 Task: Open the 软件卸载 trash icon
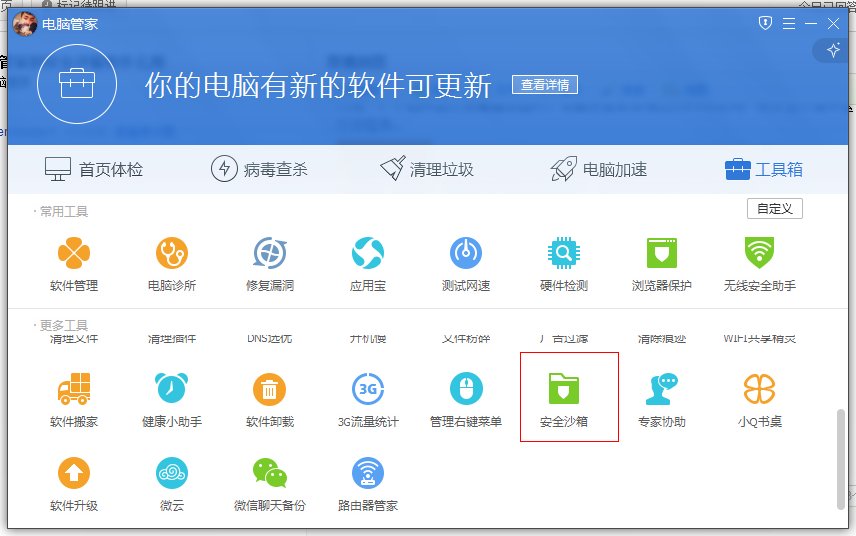point(270,389)
